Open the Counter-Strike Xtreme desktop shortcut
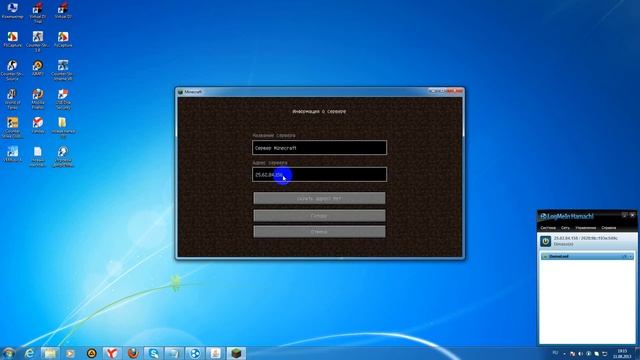Screen dimensions: 640x360 pos(63,70)
